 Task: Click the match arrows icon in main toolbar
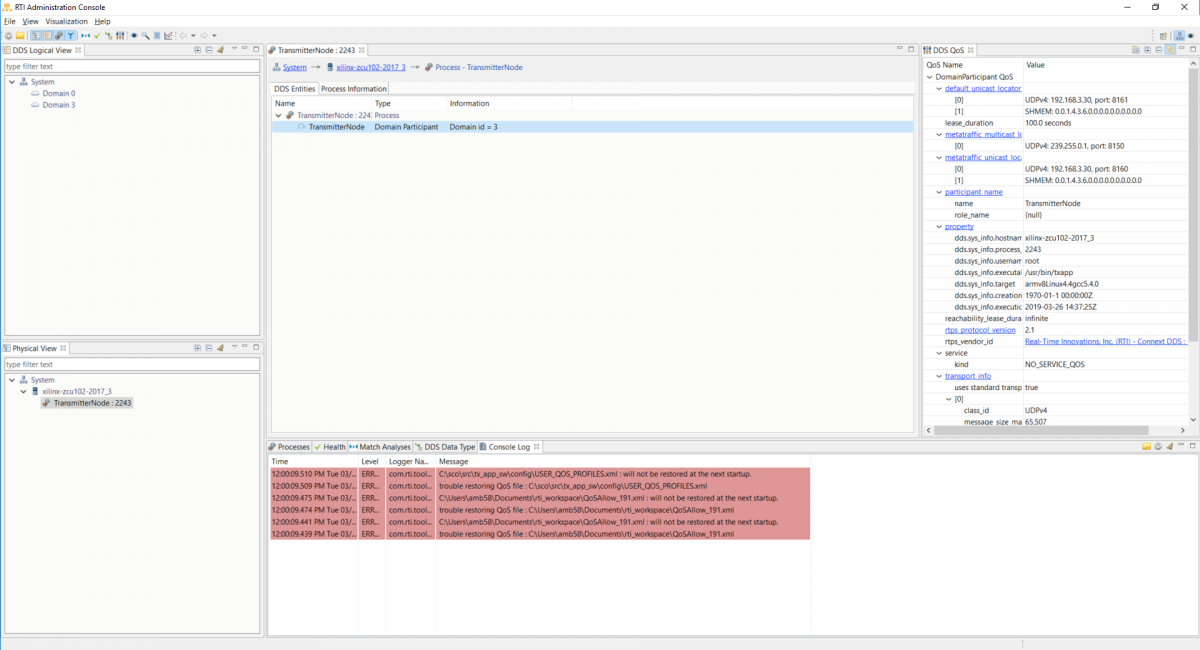click(x=85, y=35)
